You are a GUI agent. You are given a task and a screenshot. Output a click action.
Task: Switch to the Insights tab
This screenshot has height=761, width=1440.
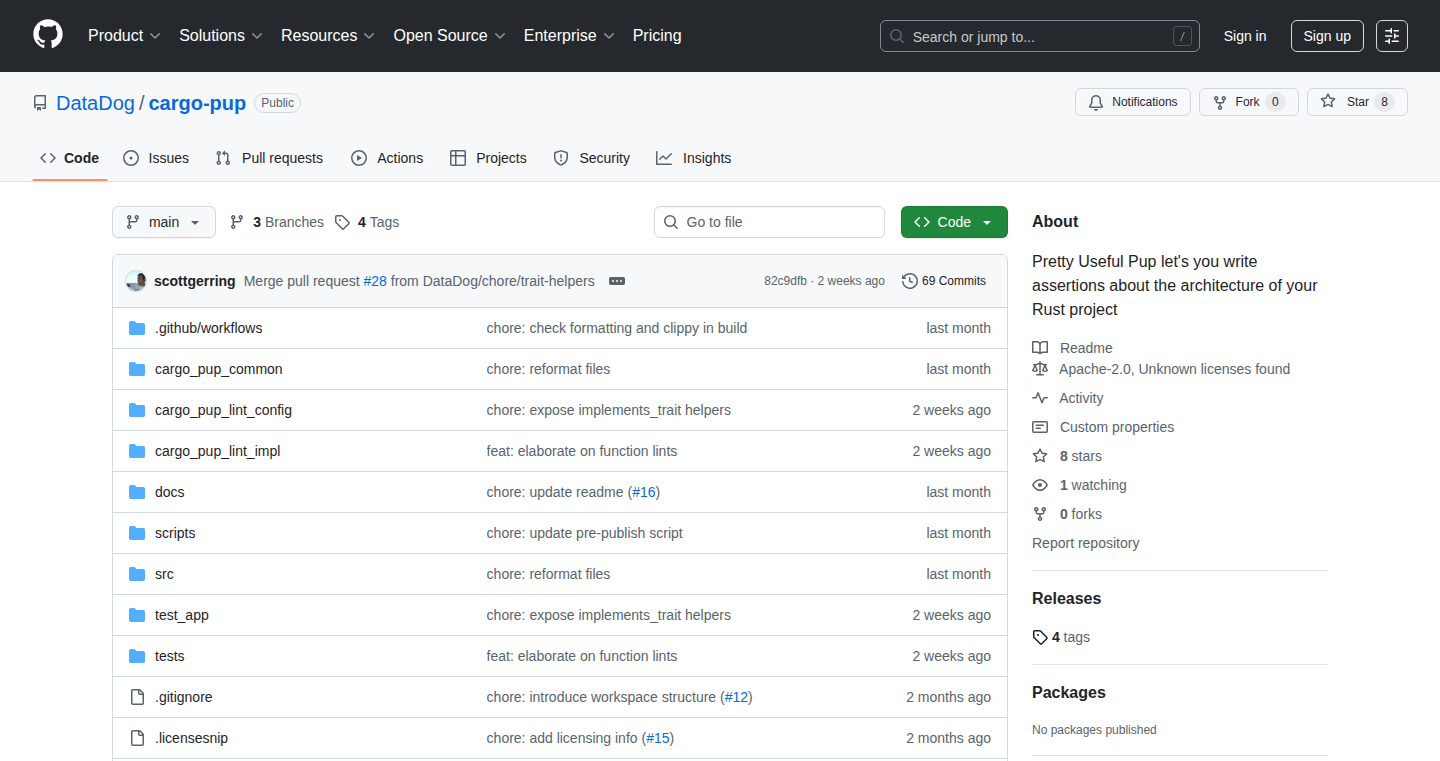point(693,158)
